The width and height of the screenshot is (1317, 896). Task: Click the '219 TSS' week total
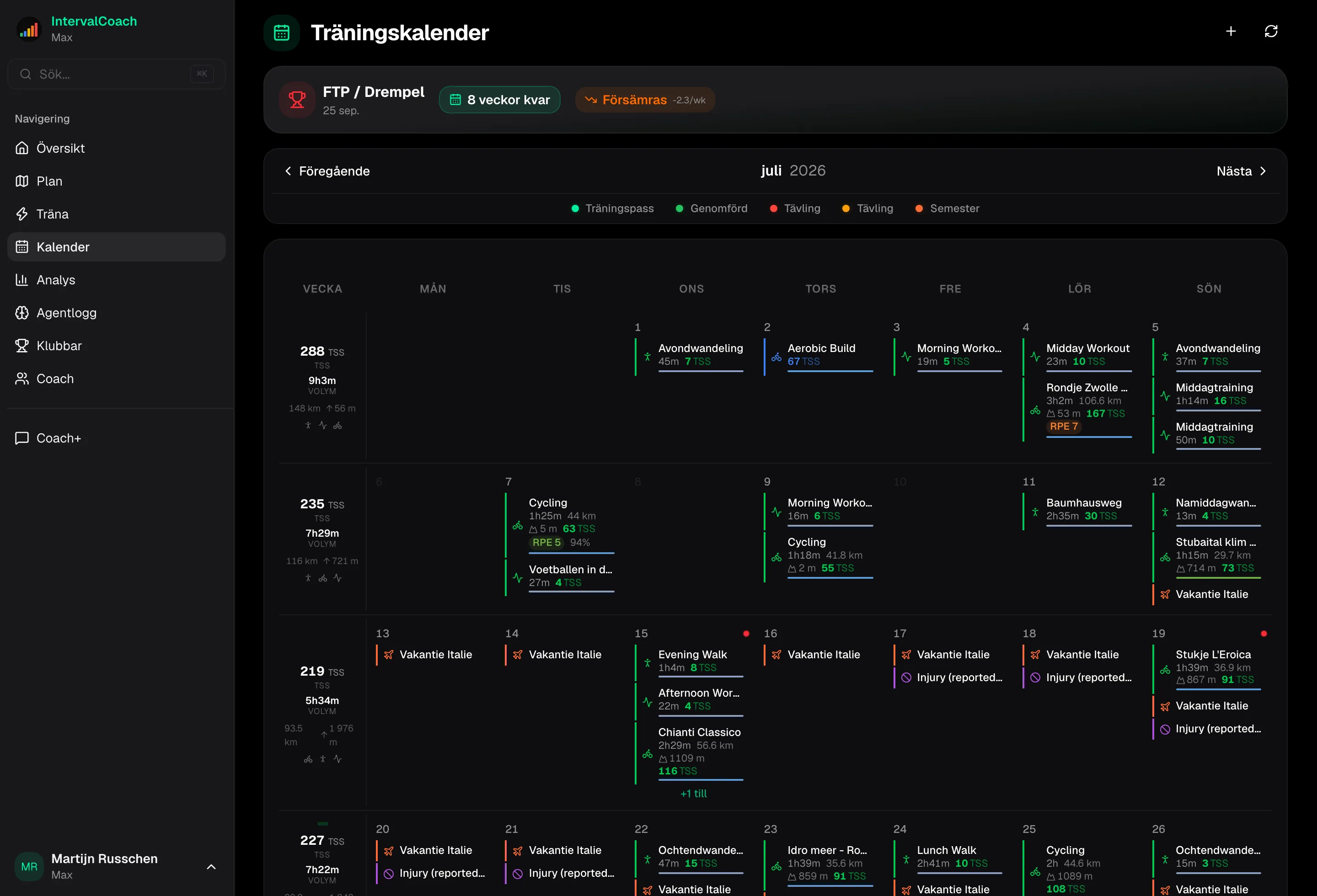tap(322, 671)
